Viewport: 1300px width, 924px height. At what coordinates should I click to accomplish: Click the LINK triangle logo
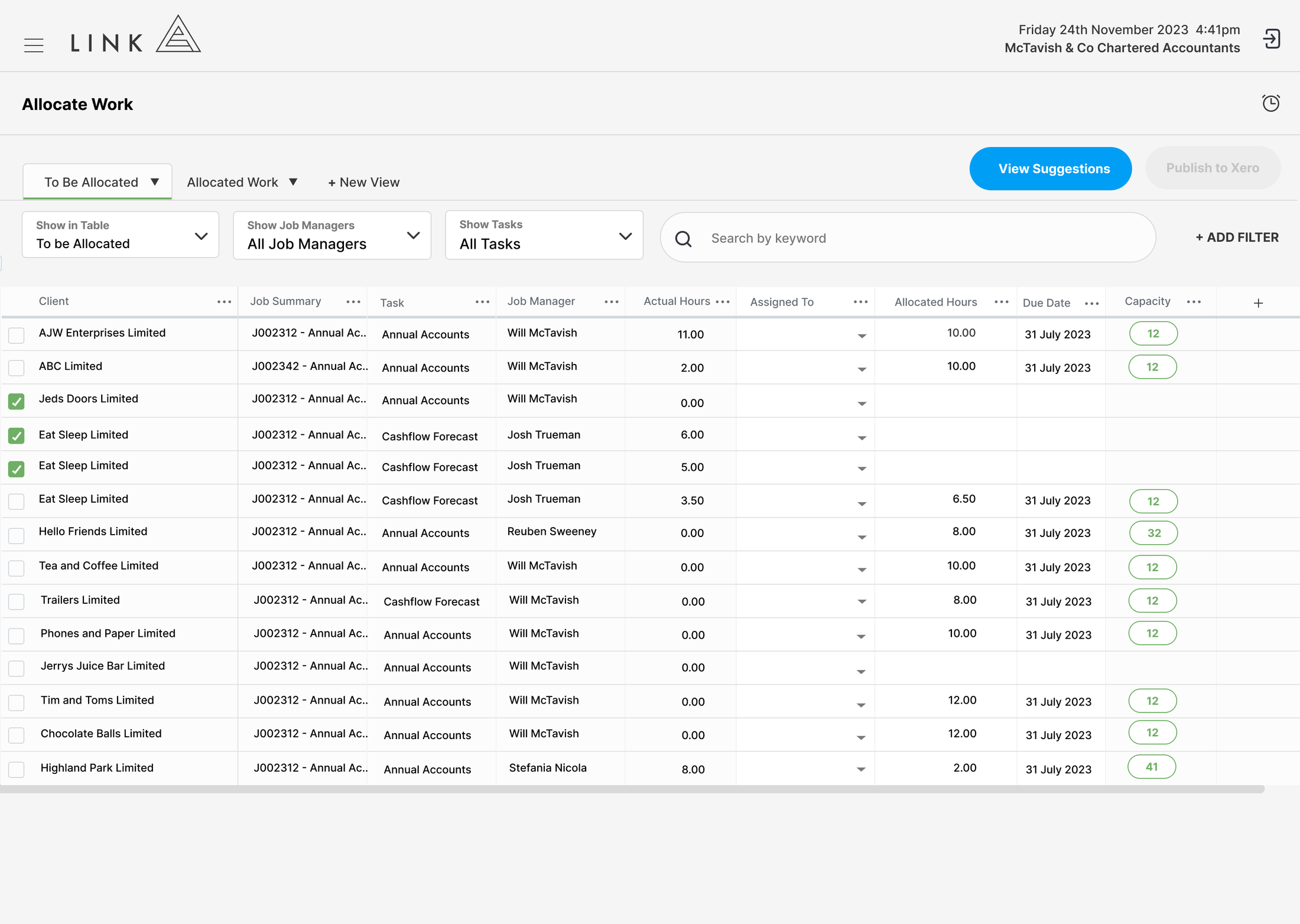click(x=178, y=34)
